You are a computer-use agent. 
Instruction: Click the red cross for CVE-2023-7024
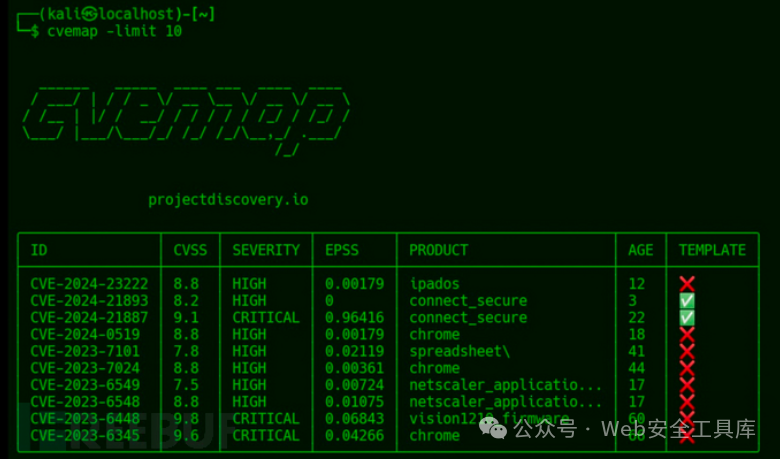[x=687, y=368]
